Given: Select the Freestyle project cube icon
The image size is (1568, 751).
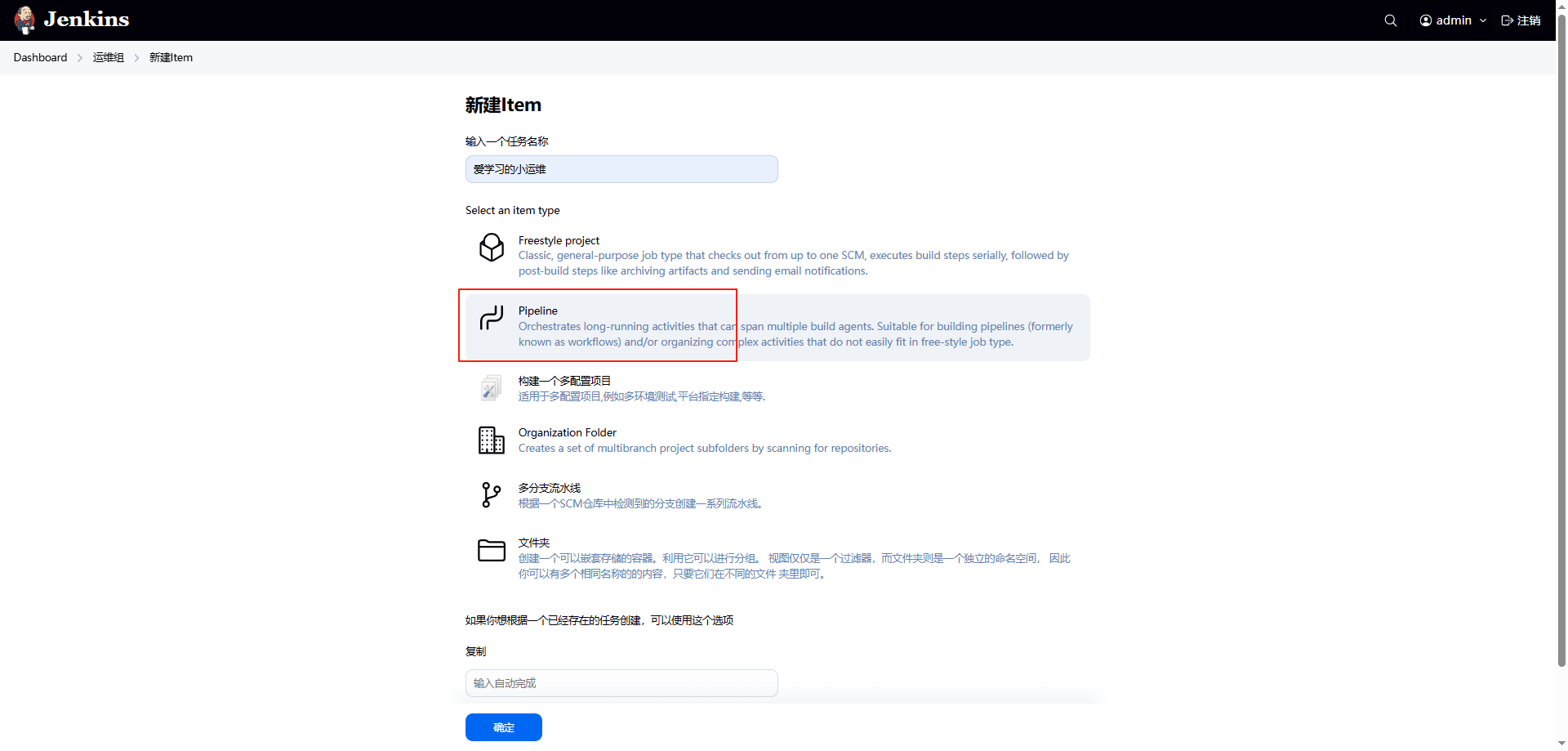Looking at the screenshot, I should click(492, 248).
